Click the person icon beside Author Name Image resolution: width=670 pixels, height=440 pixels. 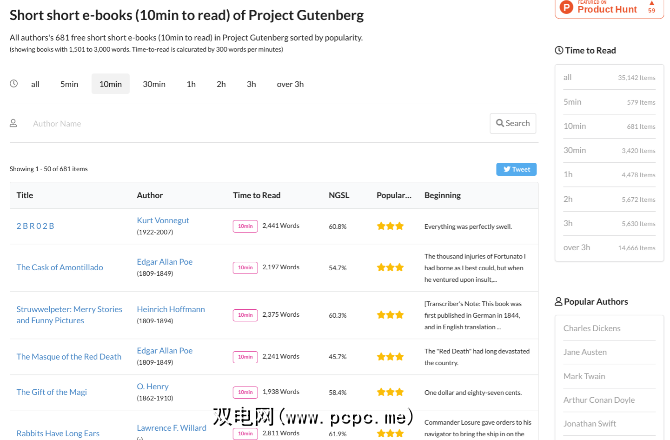click(x=14, y=123)
